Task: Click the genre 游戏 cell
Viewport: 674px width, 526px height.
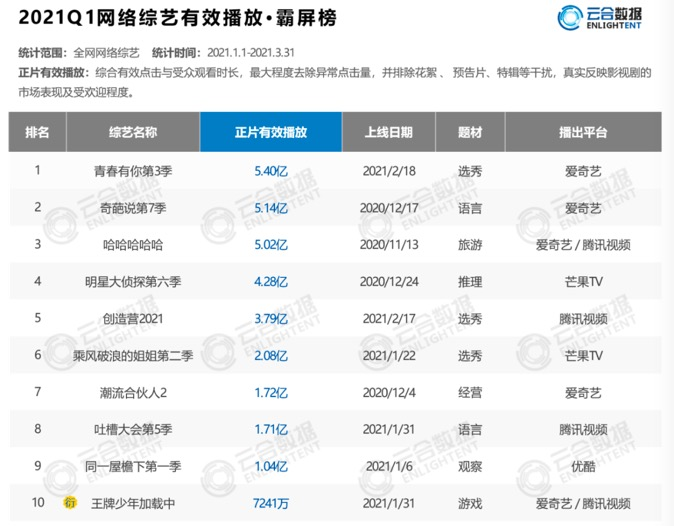Action: click(470, 503)
